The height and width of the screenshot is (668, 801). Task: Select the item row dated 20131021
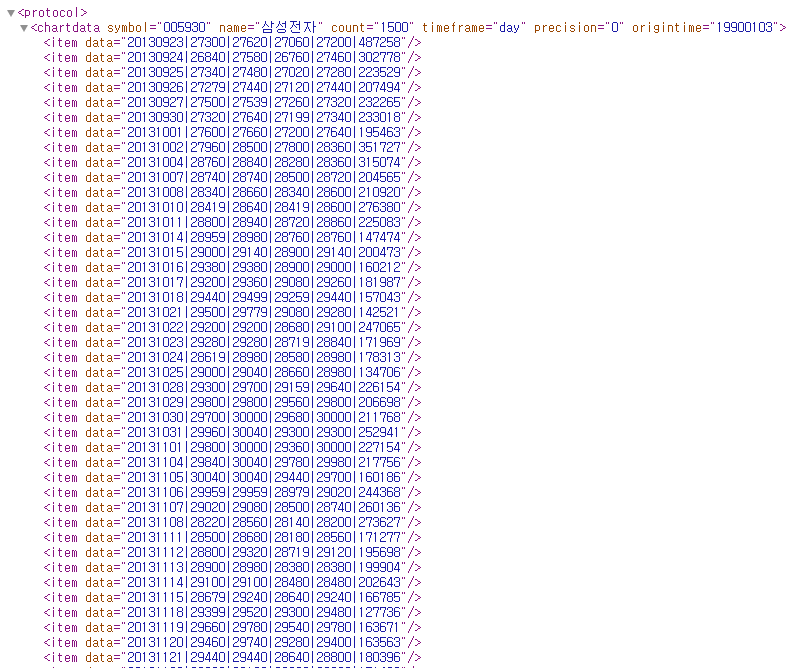pos(232,313)
